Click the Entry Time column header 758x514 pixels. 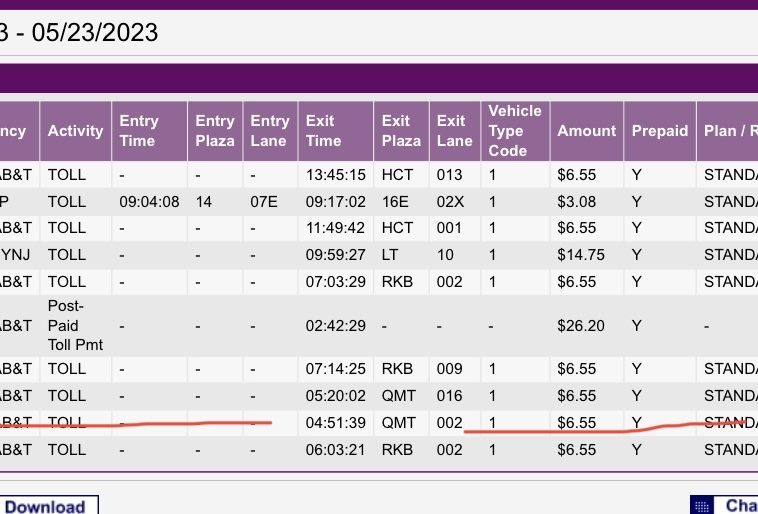coord(139,131)
